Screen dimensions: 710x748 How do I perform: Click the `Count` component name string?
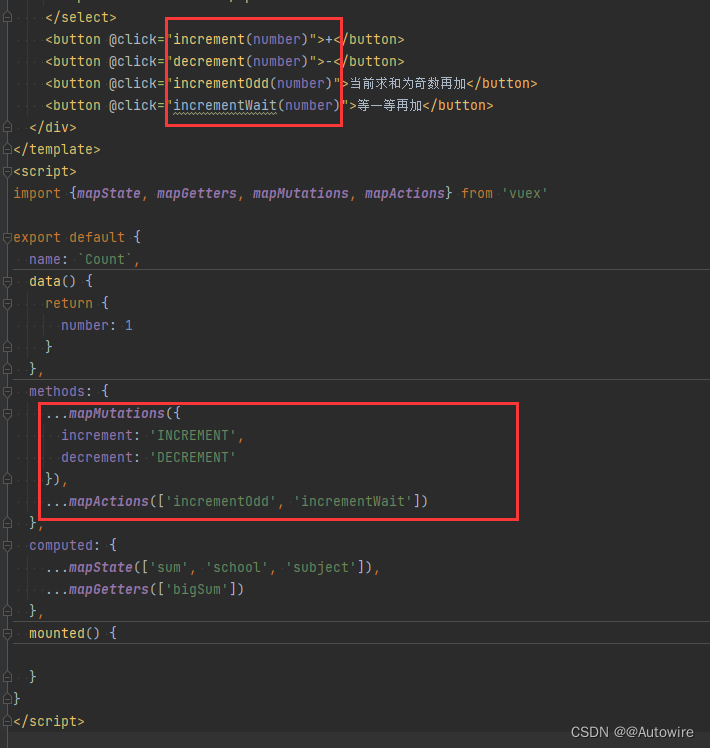pyautogui.click(x=104, y=260)
